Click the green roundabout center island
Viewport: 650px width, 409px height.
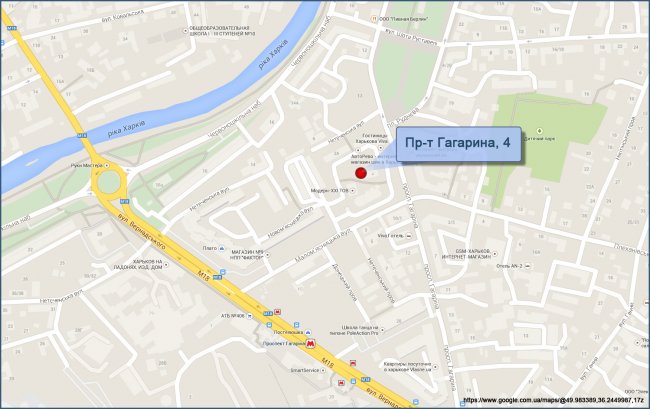tap(109, 182)
